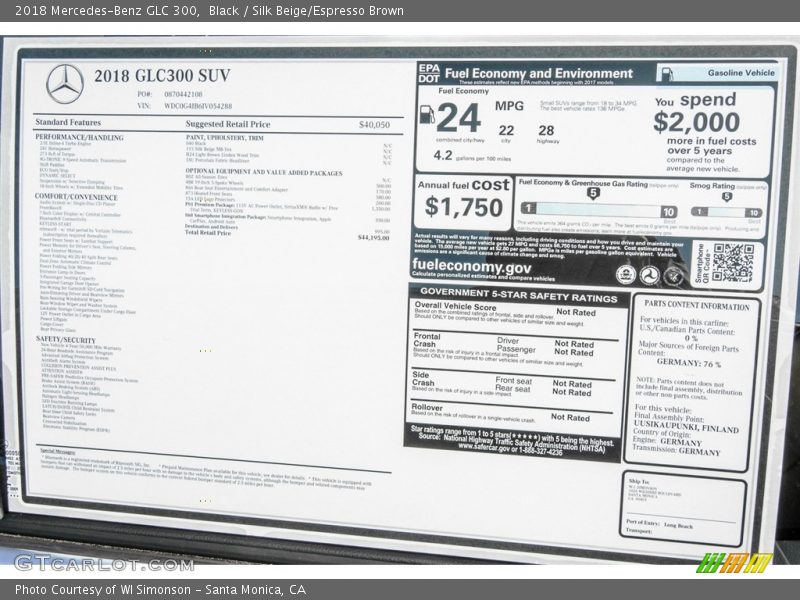Click the Greenhouse Gas Rating scale bar
800x600 pixels.
pyautogui.click(x=599, y=209)
